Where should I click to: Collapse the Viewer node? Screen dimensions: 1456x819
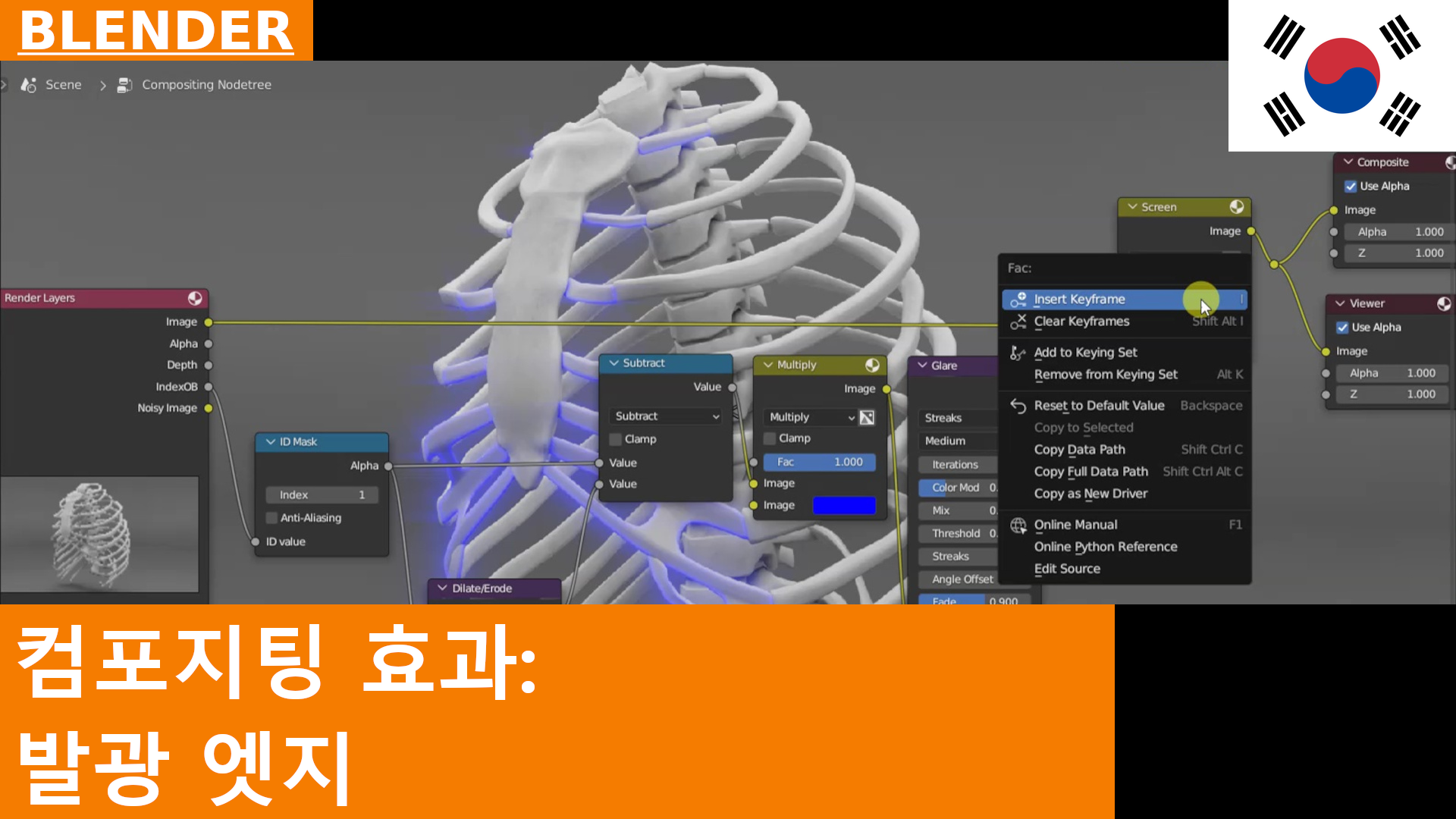pyautogui.click(x=1340, y=303)
